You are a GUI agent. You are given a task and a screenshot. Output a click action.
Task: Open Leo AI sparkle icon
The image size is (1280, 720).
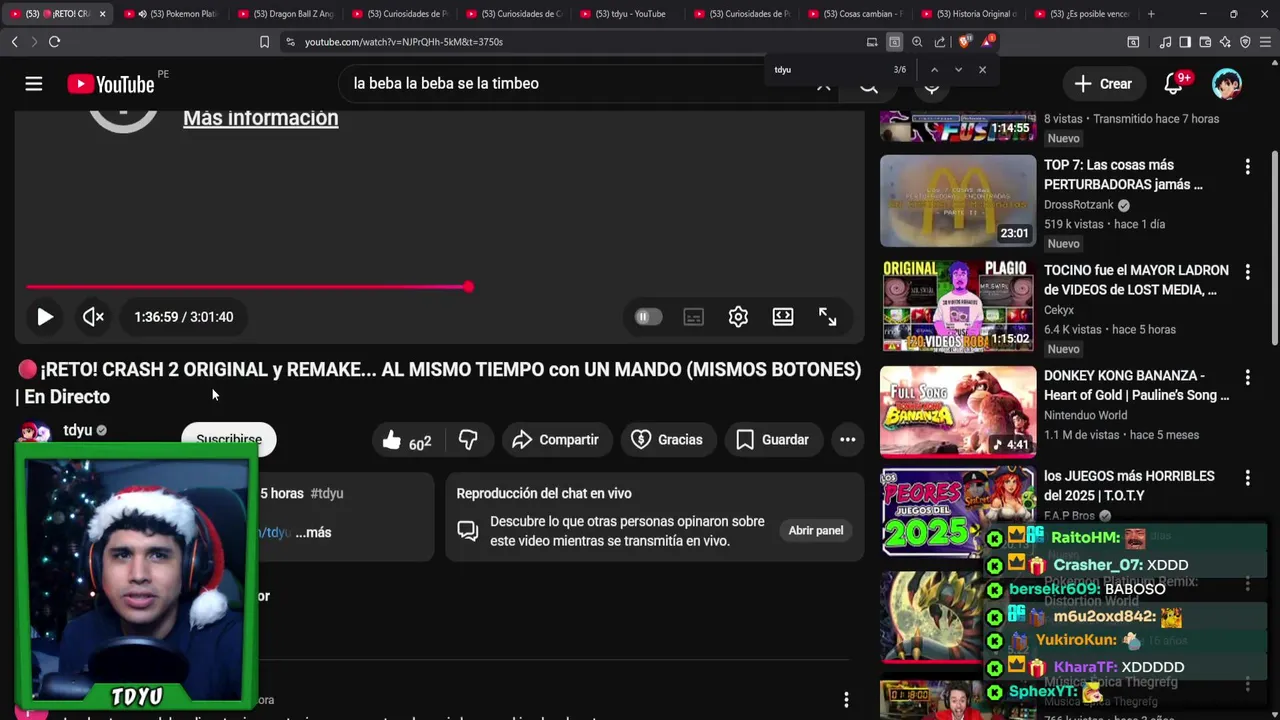pos(1225,42)
